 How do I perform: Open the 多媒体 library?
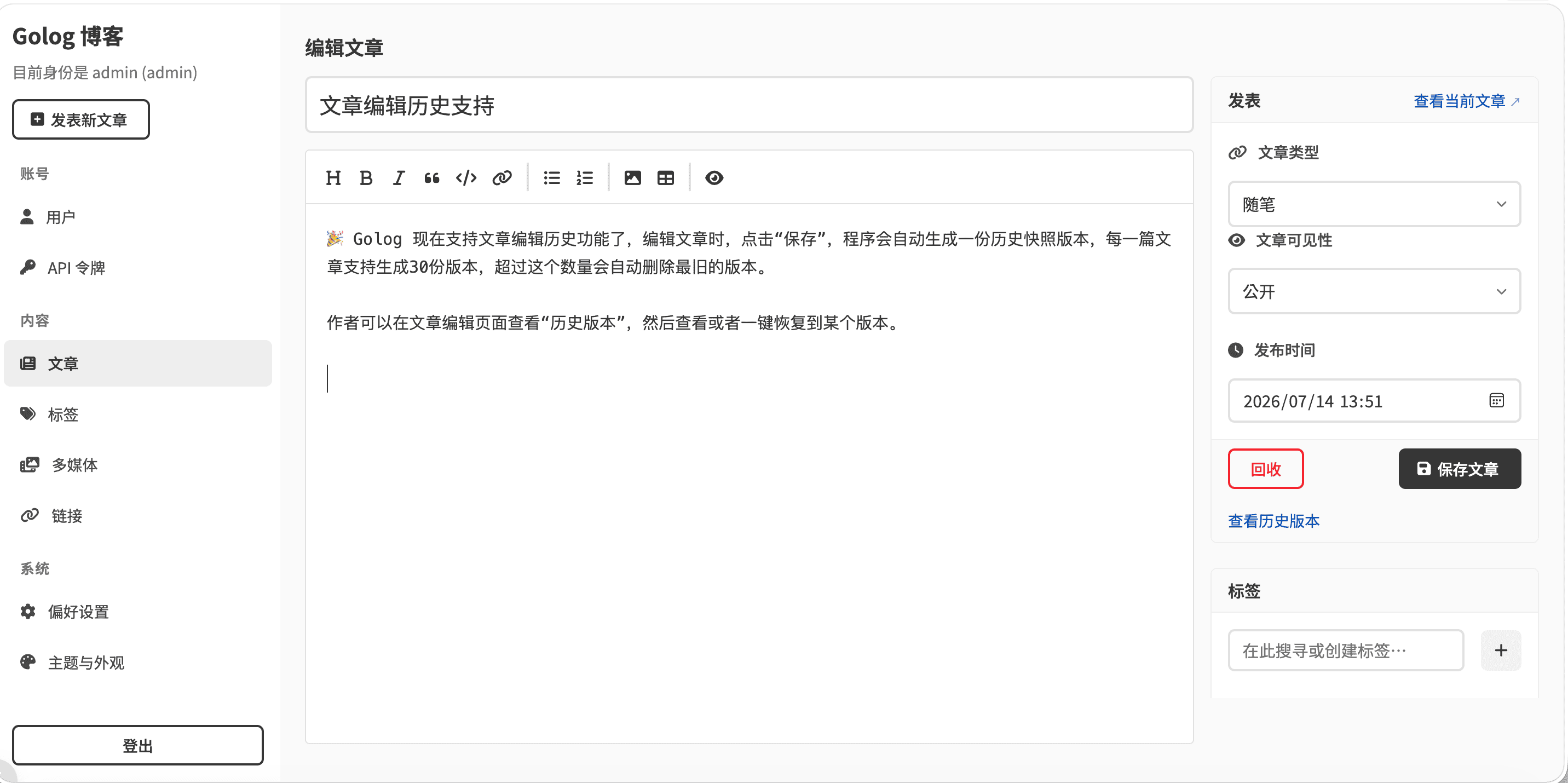[x=137, y=465]
